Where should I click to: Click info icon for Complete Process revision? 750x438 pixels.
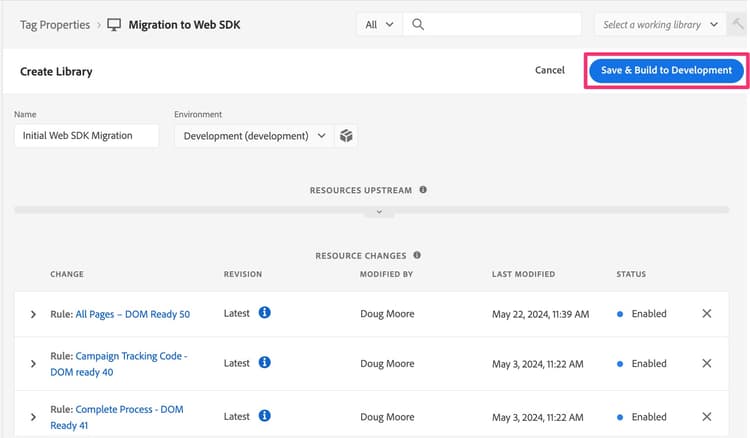pos(265,416)
